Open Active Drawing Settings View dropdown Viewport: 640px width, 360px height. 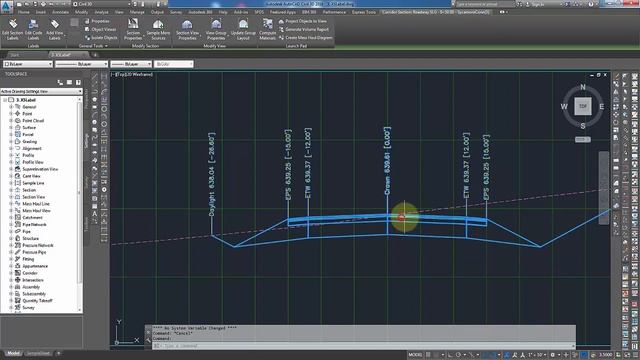(41, 91)
